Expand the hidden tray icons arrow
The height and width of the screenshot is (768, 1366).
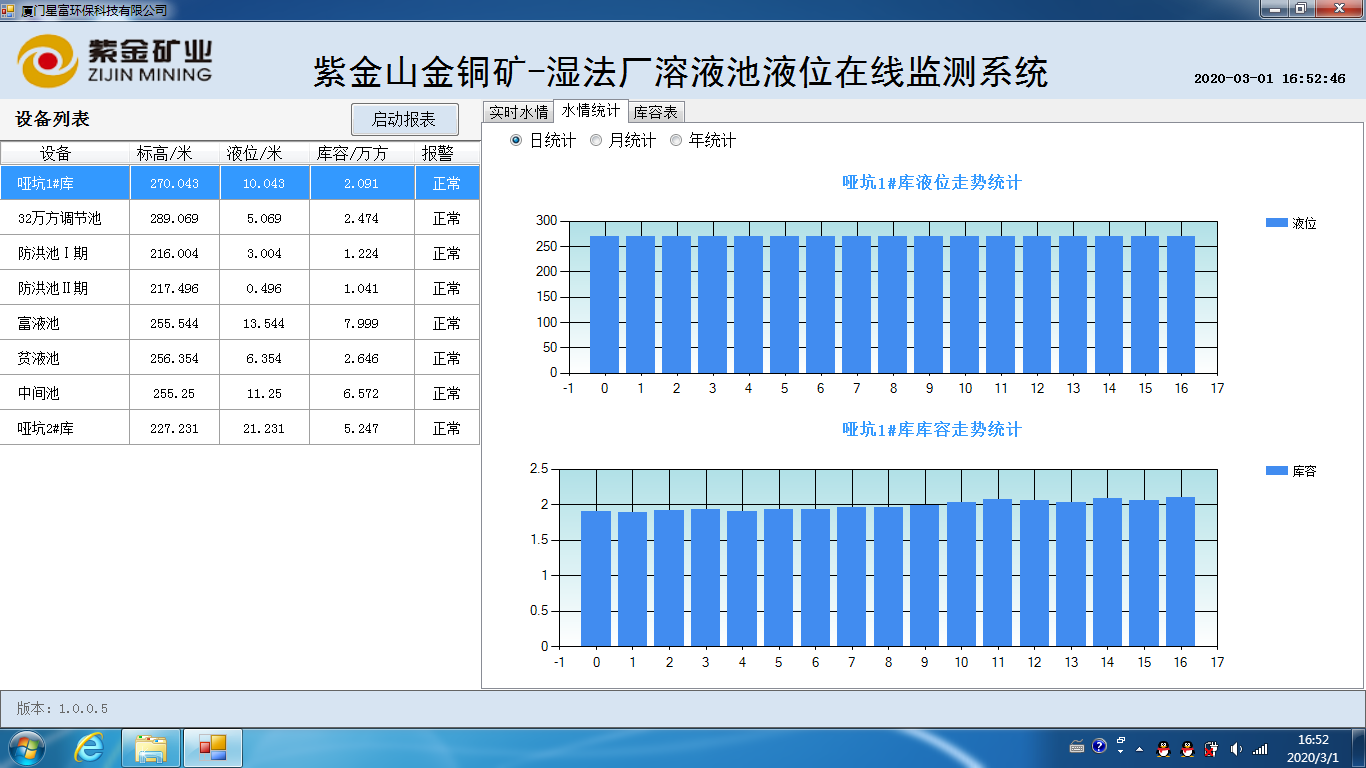[x=1139, y=749]
